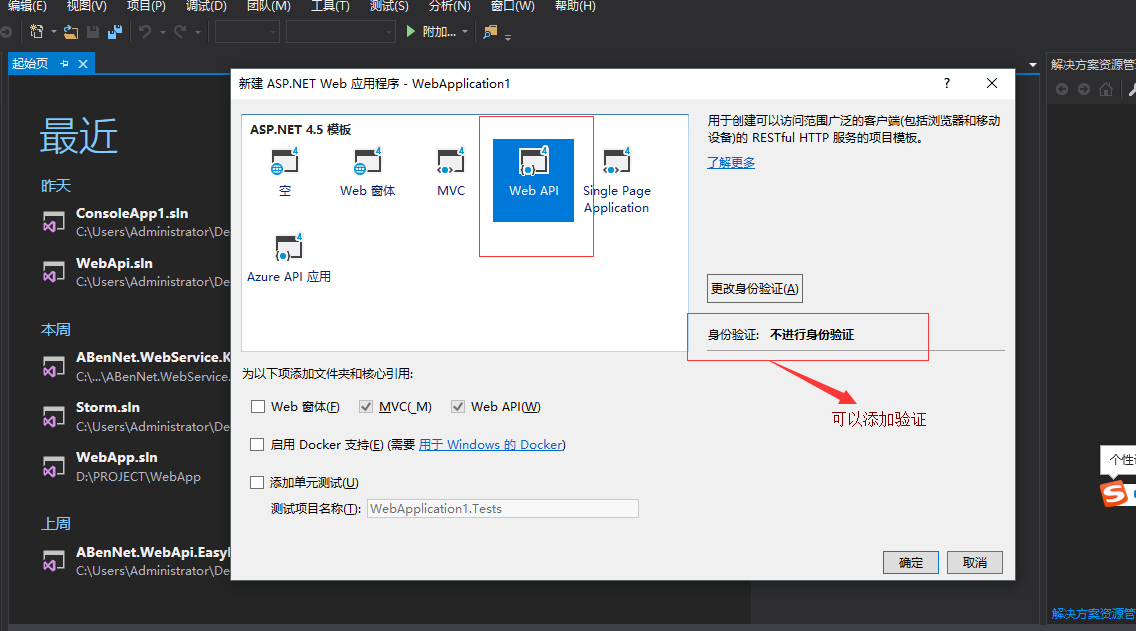Screen dimensions: 1136x631
Task: Open the dropdown arrow beside New Project icon
Action: pyautogui.click(x=54, y=32)
